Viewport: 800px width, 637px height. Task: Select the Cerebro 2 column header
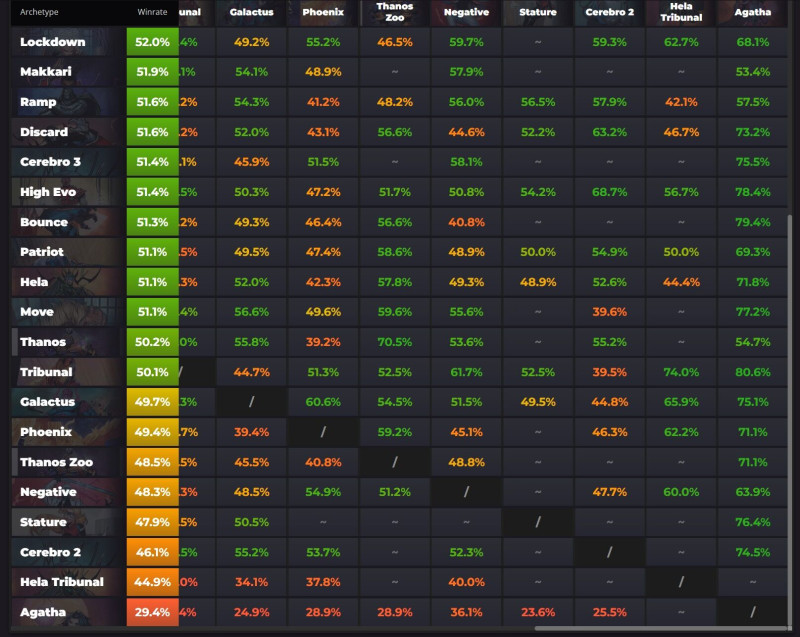(610, 12)
